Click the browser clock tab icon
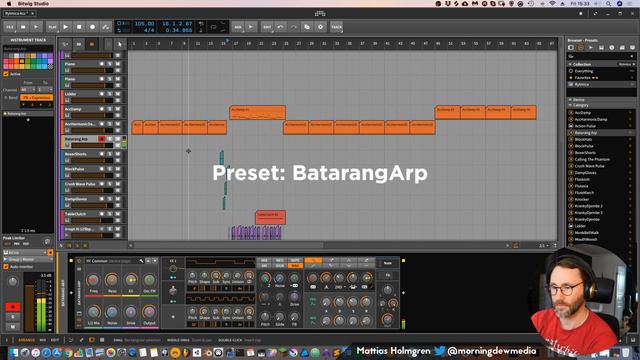This screenshot has width=640, height=360. point(612,48)
